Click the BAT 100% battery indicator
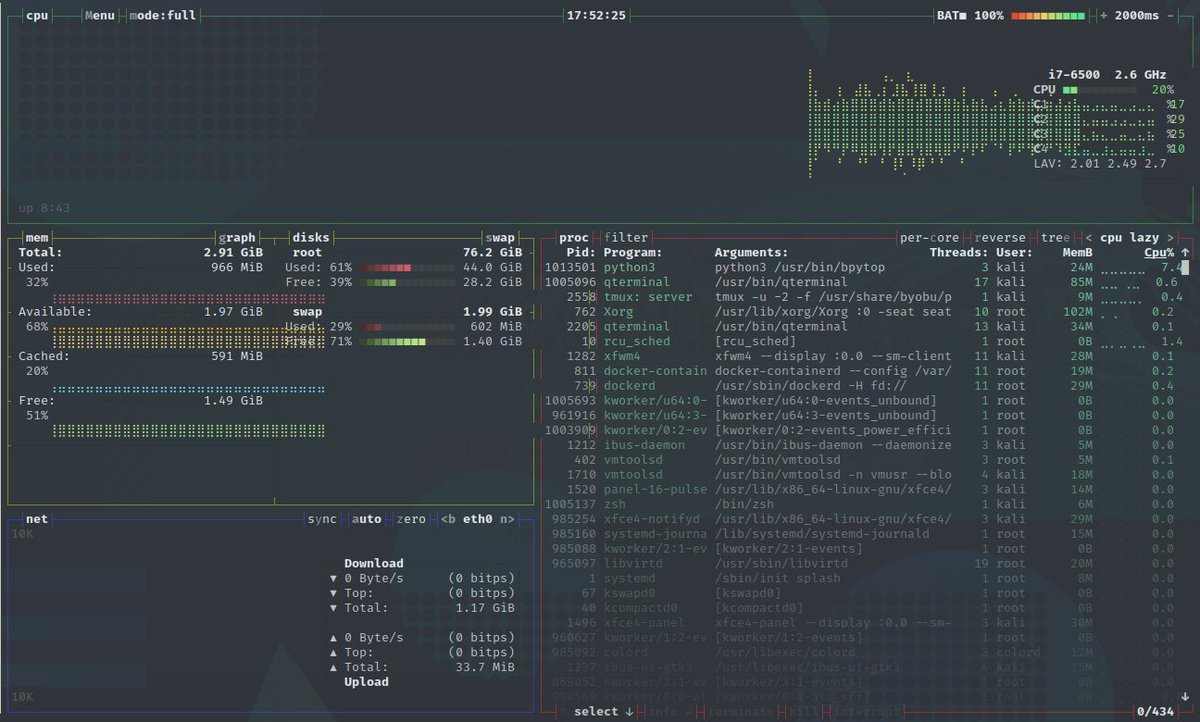This screenshot has width=1200, height=722. point(970,16)
